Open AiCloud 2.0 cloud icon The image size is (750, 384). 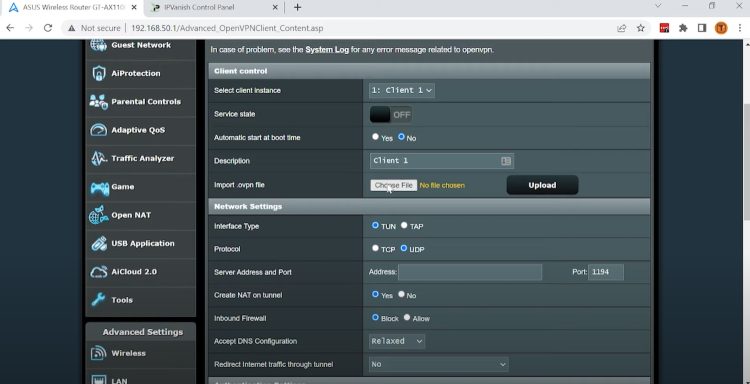(x=99, y=272)
